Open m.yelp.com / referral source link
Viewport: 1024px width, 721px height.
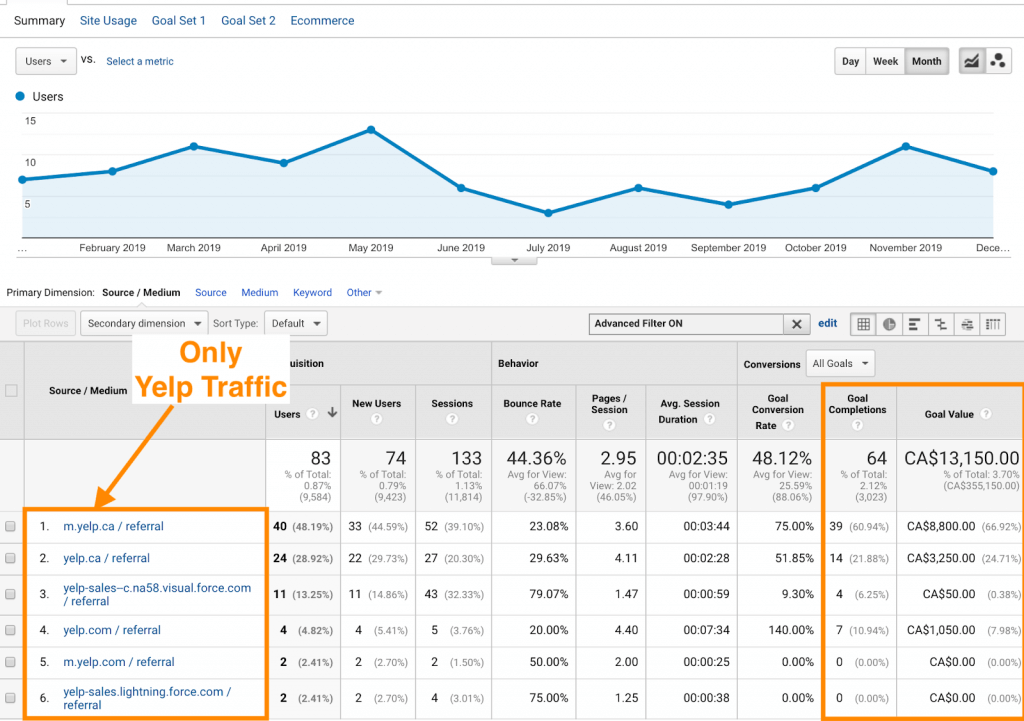pos(119,662)
